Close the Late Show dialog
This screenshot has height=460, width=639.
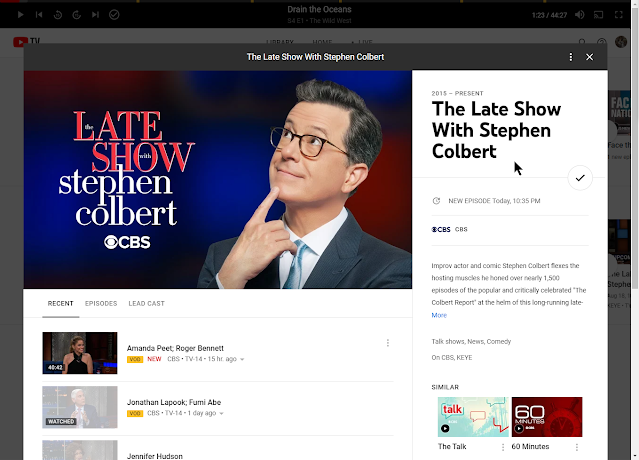point(589,57)
